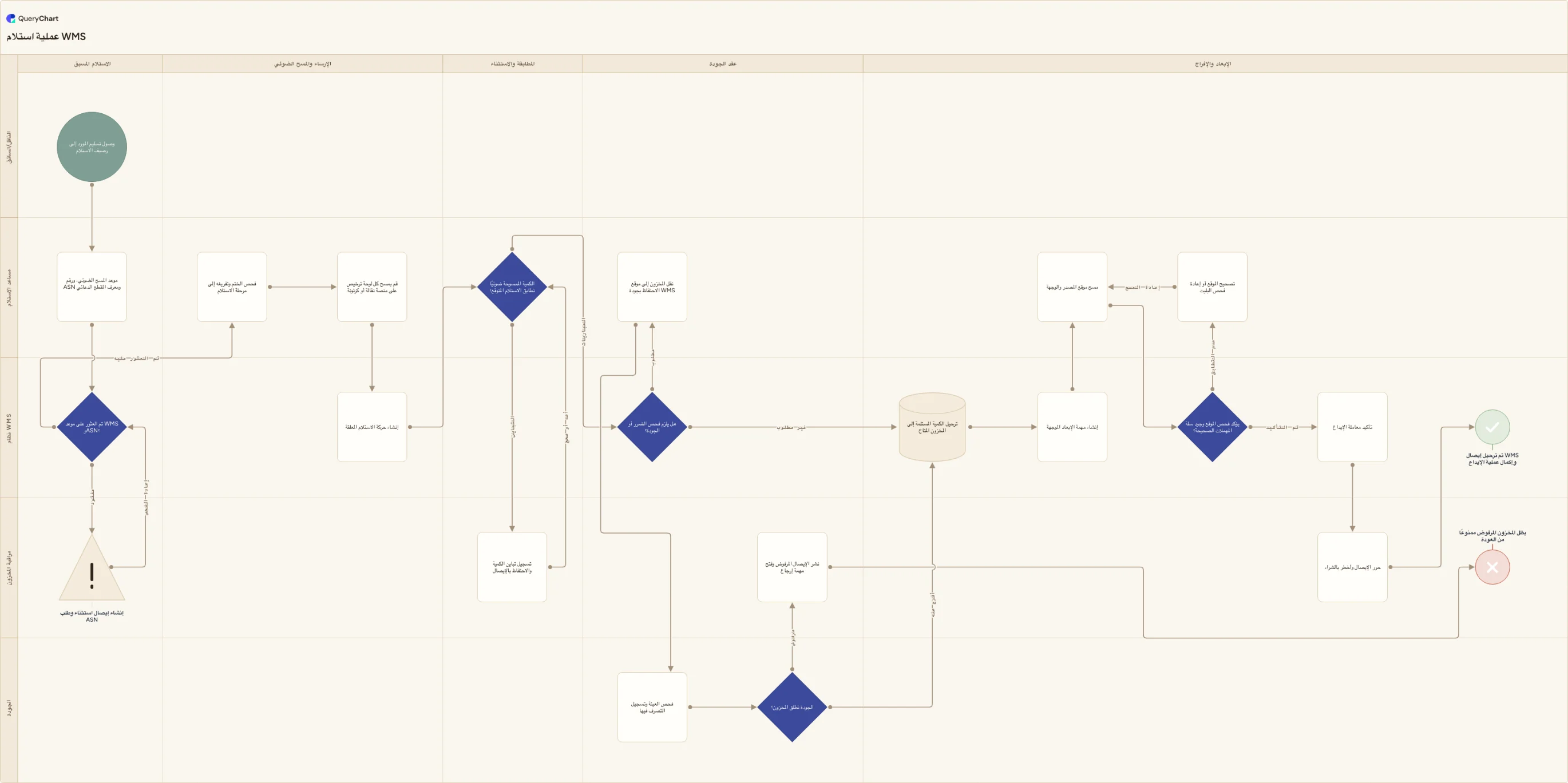Select the 'تصحيح الموقع أو إعادة فحص' box
This screenshot has height=783, width=1568.
[1212, 287]
